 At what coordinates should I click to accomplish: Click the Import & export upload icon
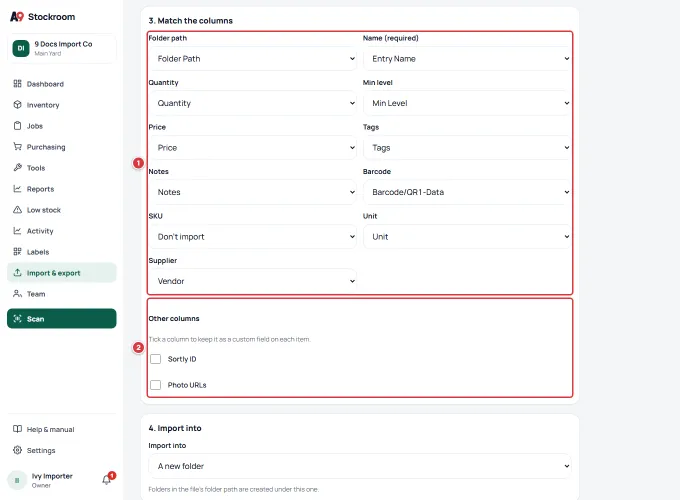pos(17,273)
